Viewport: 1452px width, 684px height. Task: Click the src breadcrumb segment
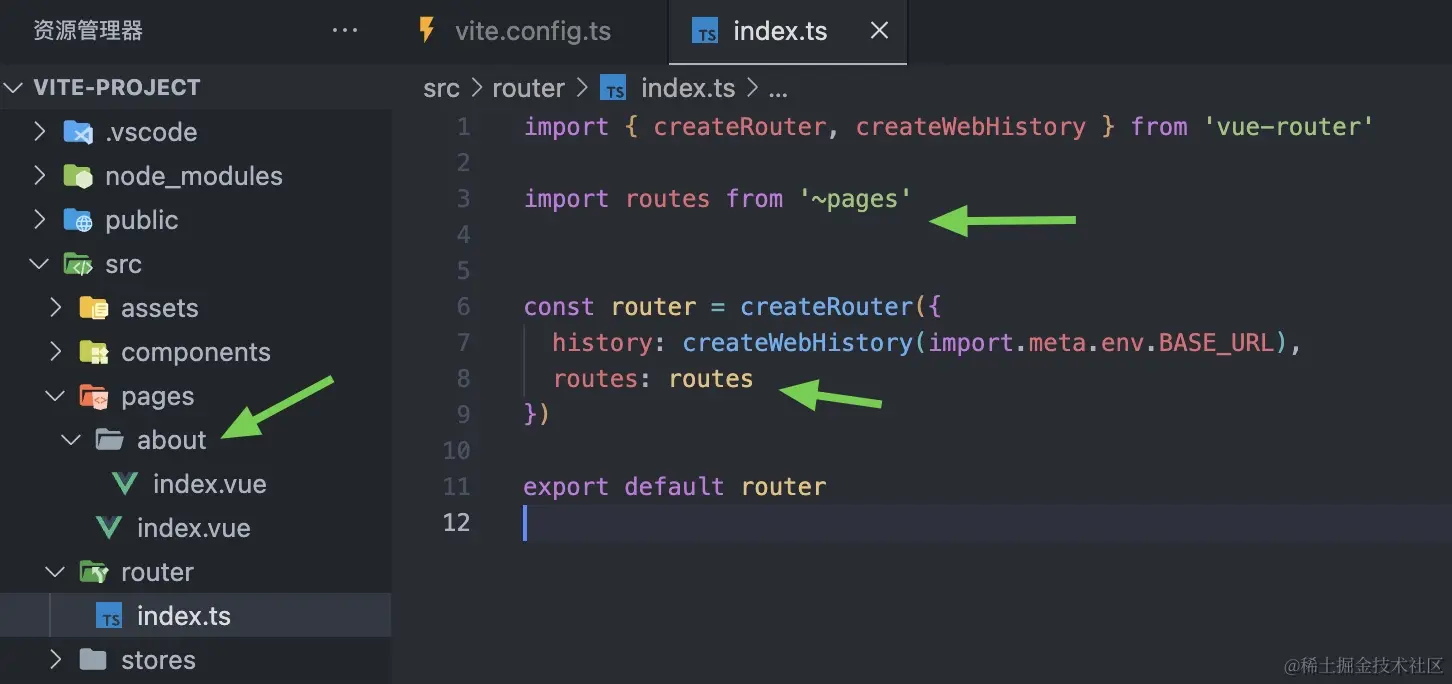point(442,88)
